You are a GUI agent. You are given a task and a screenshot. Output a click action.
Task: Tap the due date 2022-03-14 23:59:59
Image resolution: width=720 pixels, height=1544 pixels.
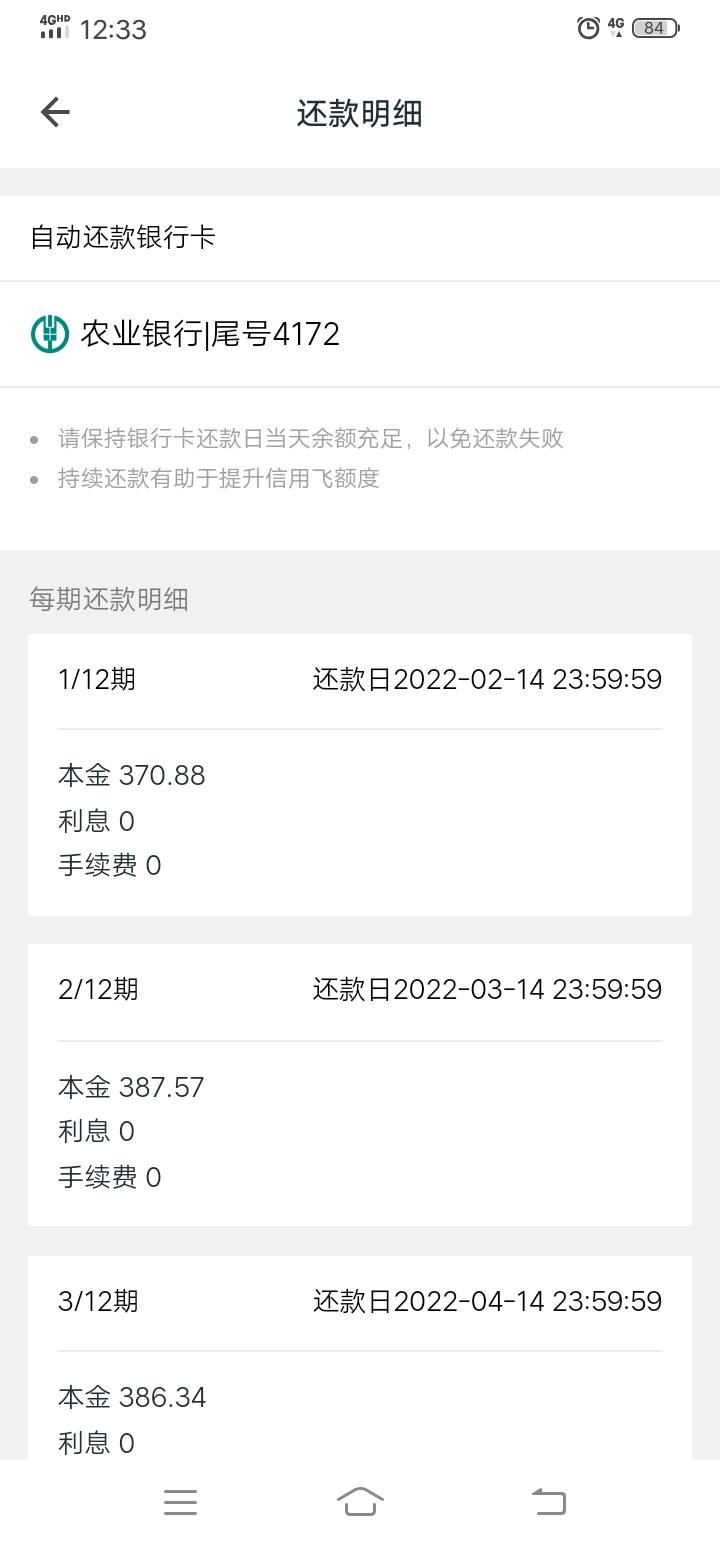click(528, 989)
